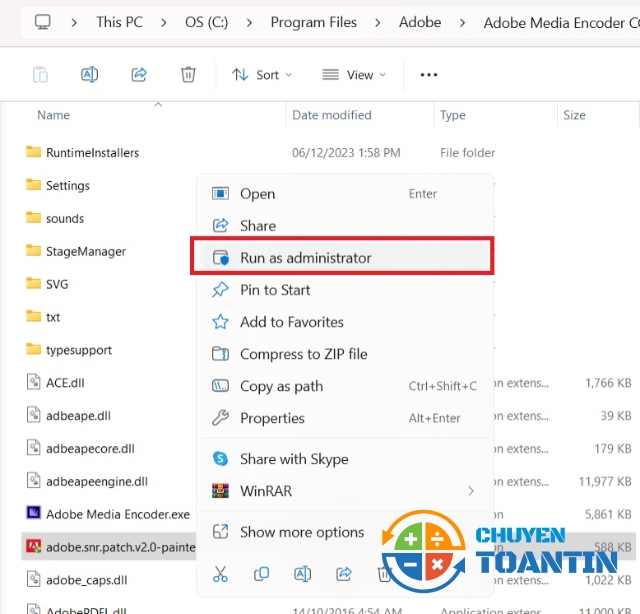640x614 pixels.
Task: Select the StageManager folder
Action: 86,251
